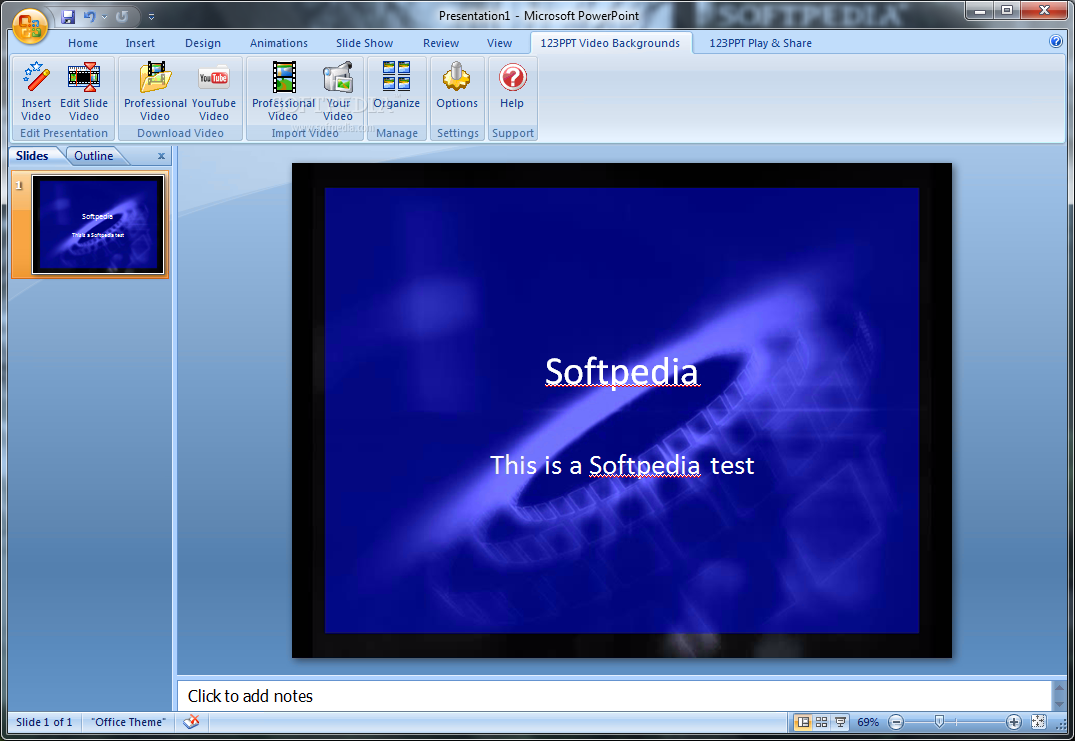This screenshot has height=741, width=1075.
Task: Minimize the PowerPoint window
Action: (x=980, y=10)
